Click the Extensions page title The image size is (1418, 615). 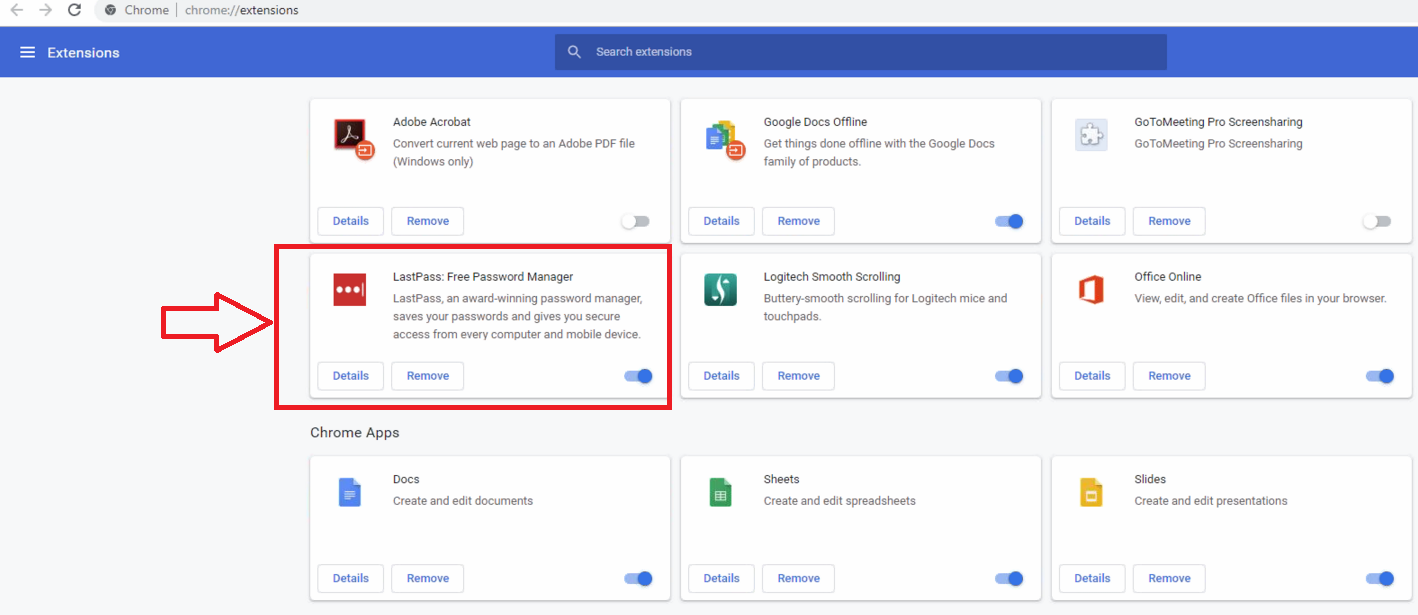click(83, 52)
